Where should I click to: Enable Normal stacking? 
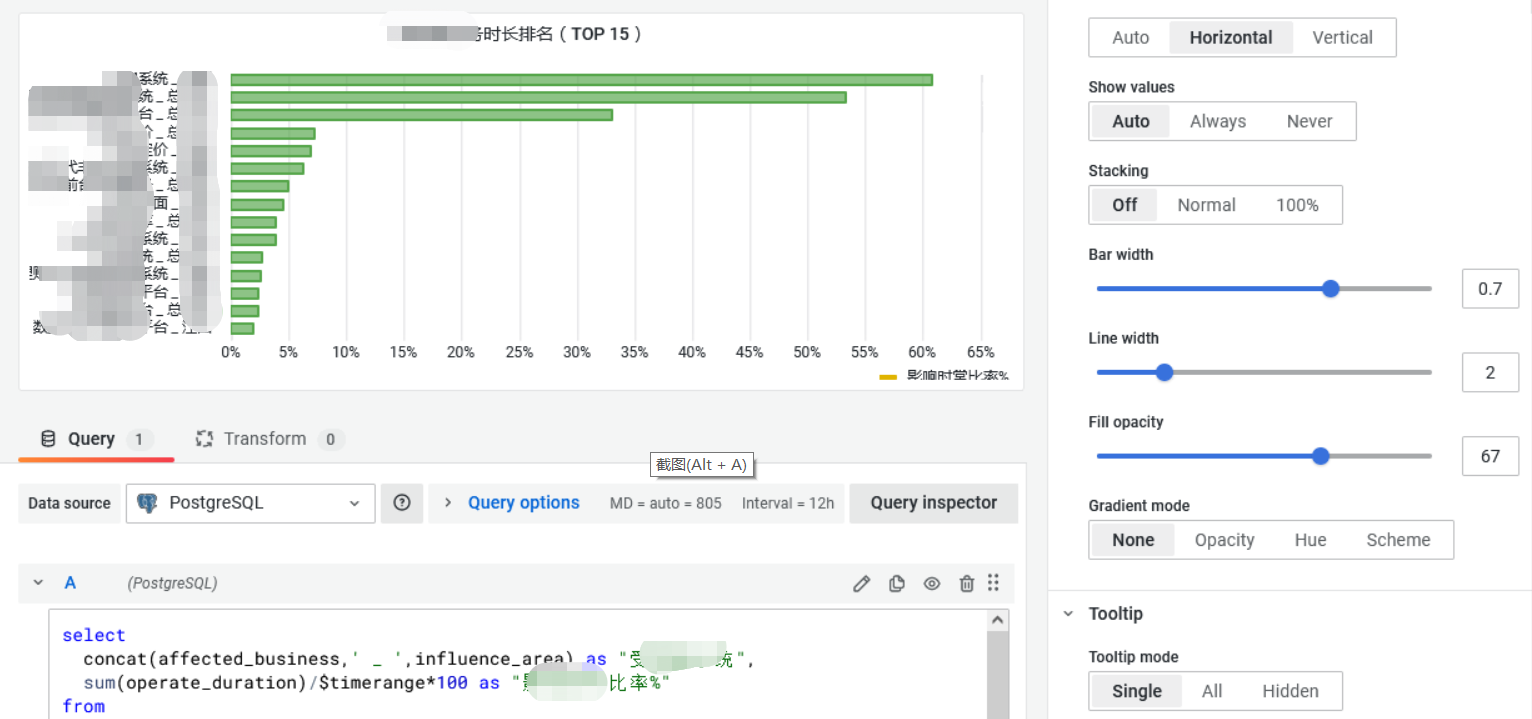pyautogui.click(x=1205, y=204)
